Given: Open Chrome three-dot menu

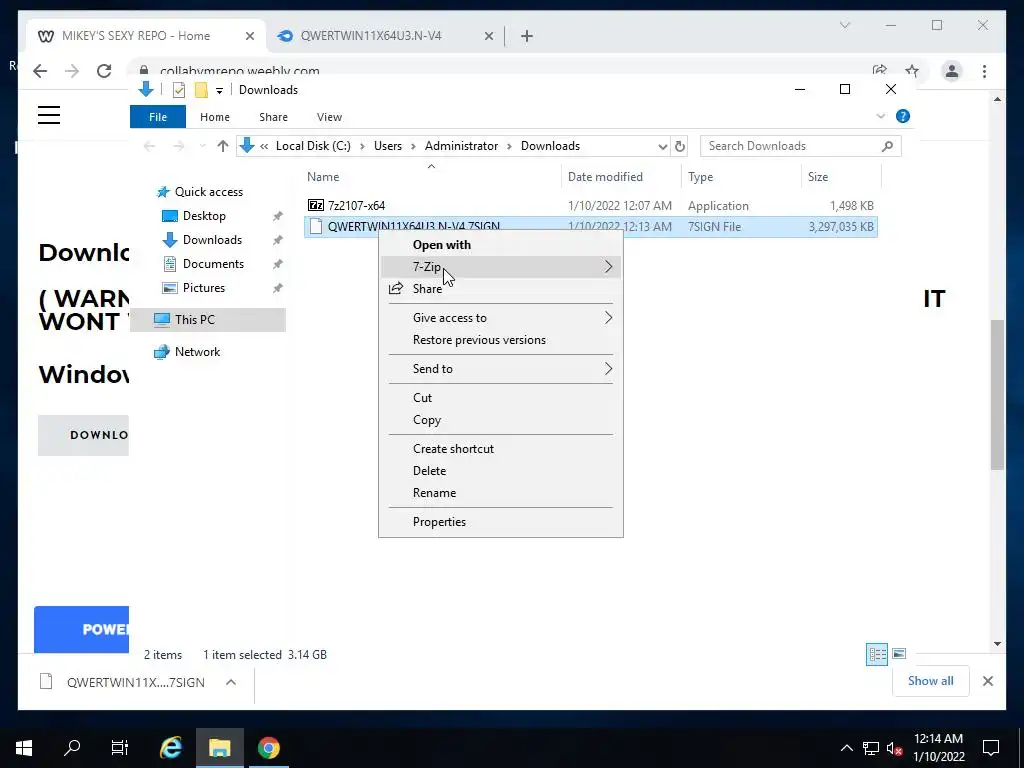Looking at the screenshot, I should click(x=984, y=71).
